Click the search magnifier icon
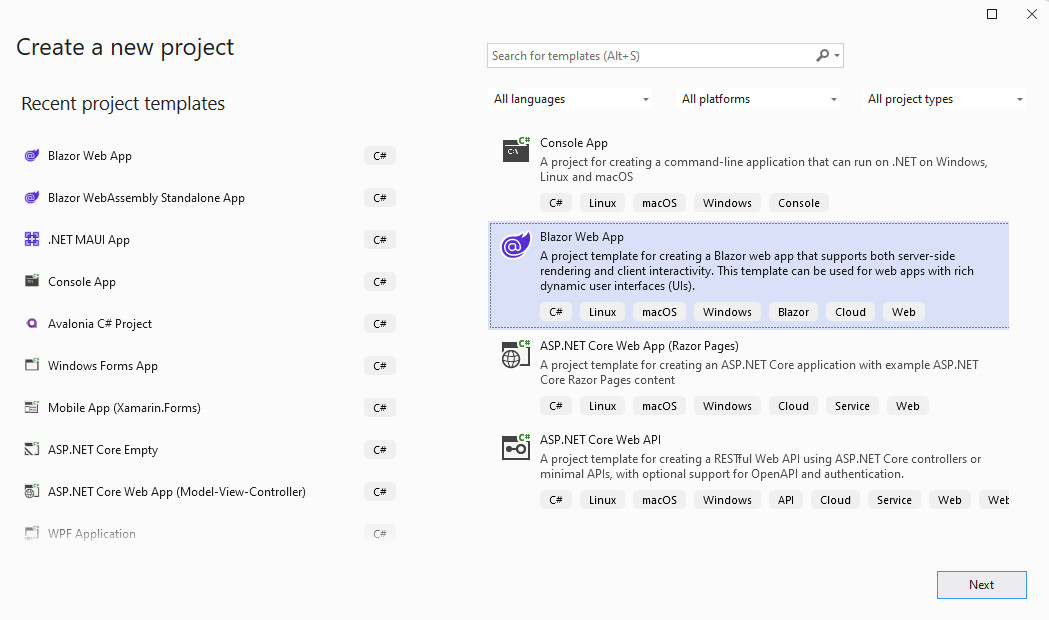The height and width of the screenshot is (620, 1049). 823,56
